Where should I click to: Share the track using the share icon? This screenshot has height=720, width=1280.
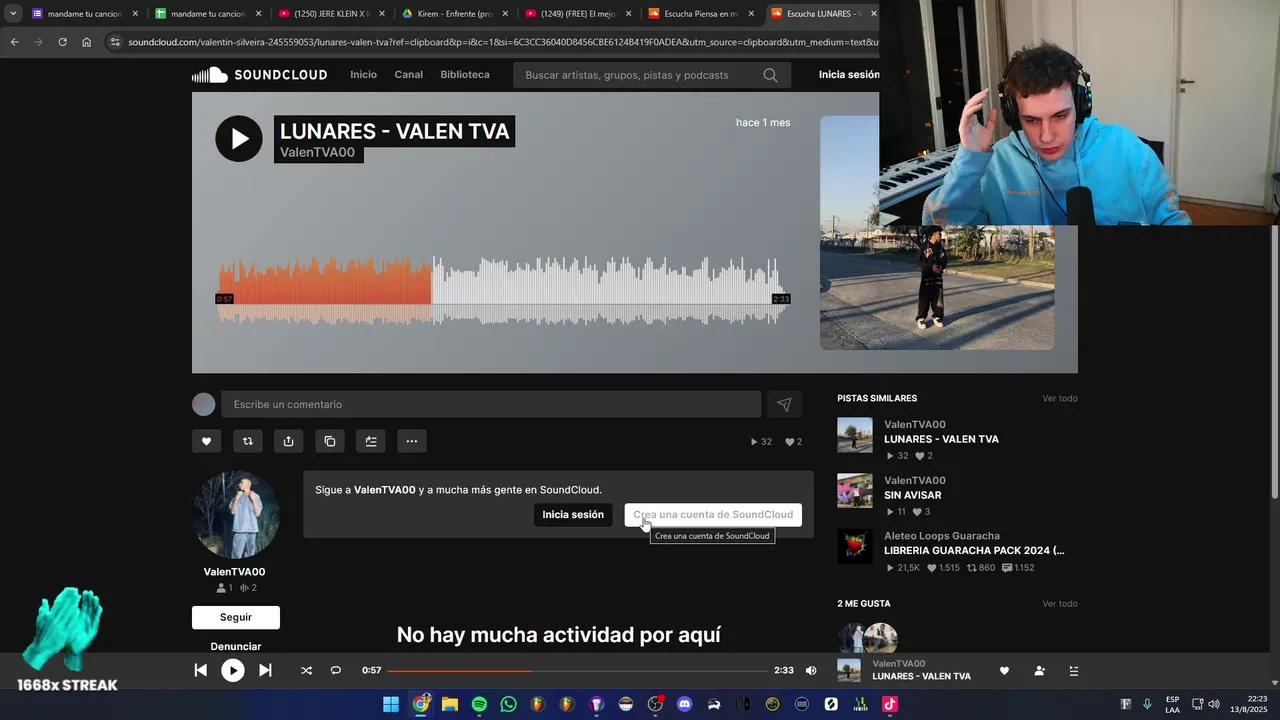(x=288, y=441)
